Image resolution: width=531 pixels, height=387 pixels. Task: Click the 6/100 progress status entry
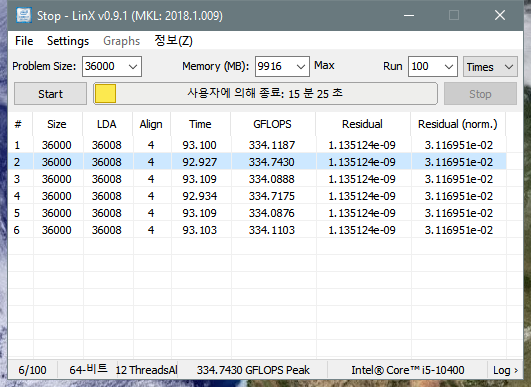point(32,370)
